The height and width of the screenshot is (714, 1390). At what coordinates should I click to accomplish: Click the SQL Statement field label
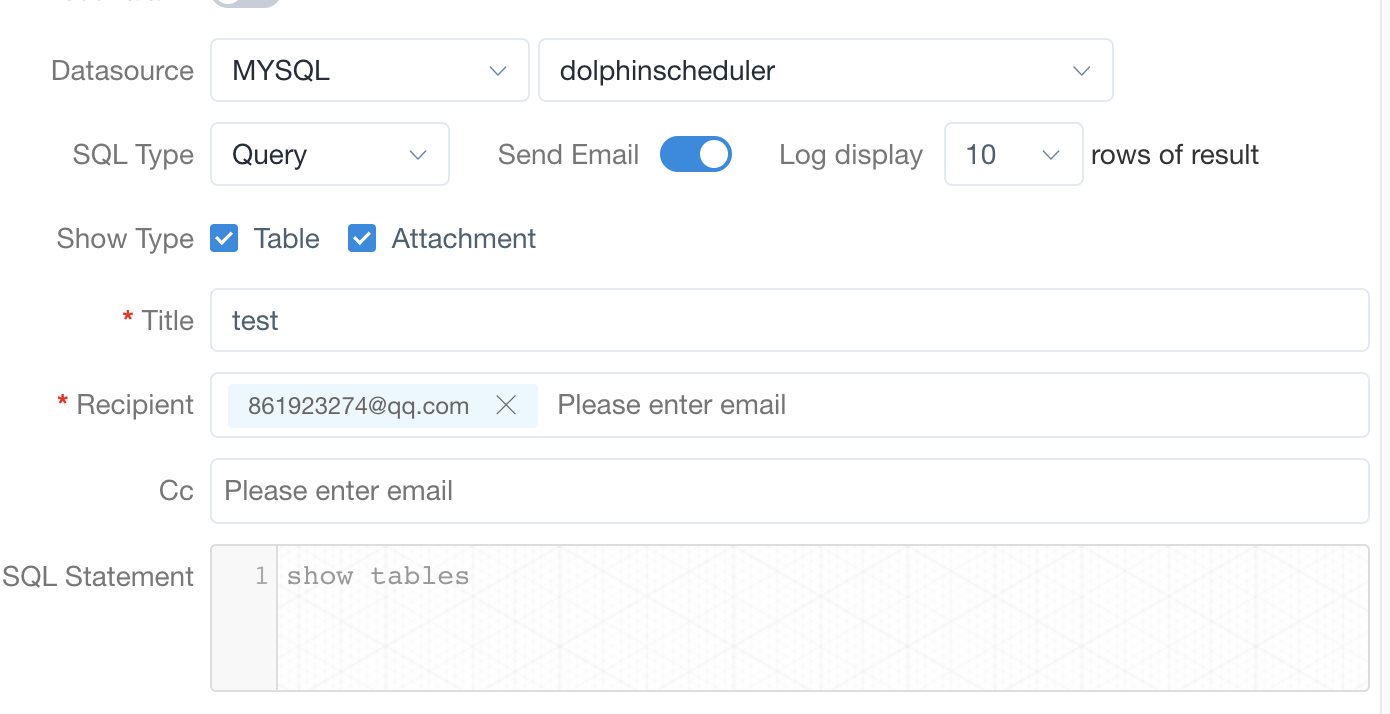click(x=98, y=576)
